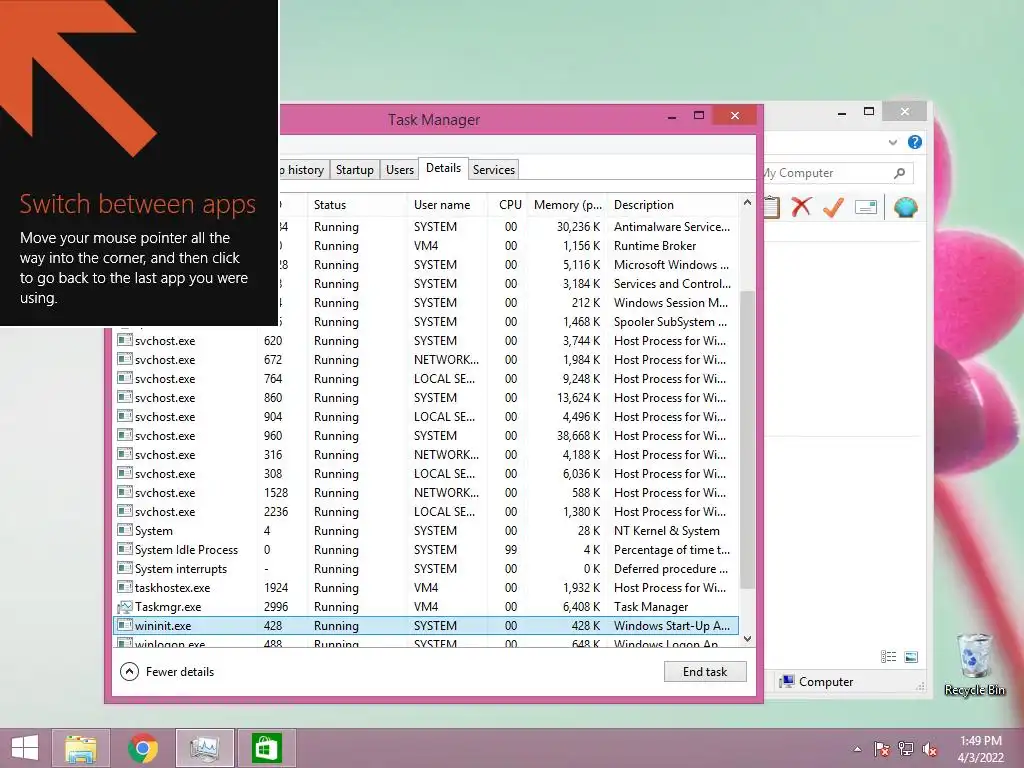Minimize the Task Manager window
Screen dimensions: 1024x768
pos(672,116)
